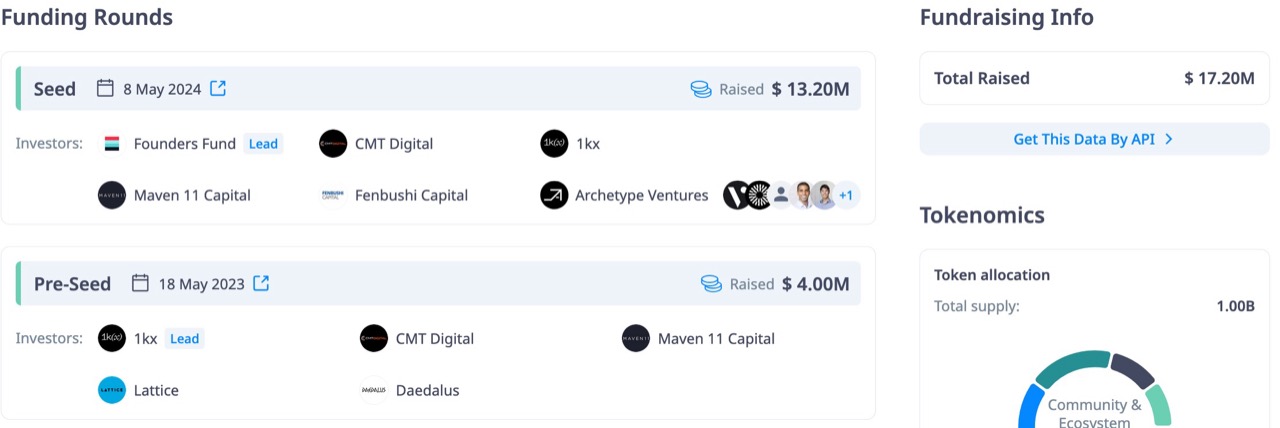Open the Pre-Seed Maven 11 Capital link
Image resolution: width=1280 pixels, height=428 pixels.
(716, 339)
